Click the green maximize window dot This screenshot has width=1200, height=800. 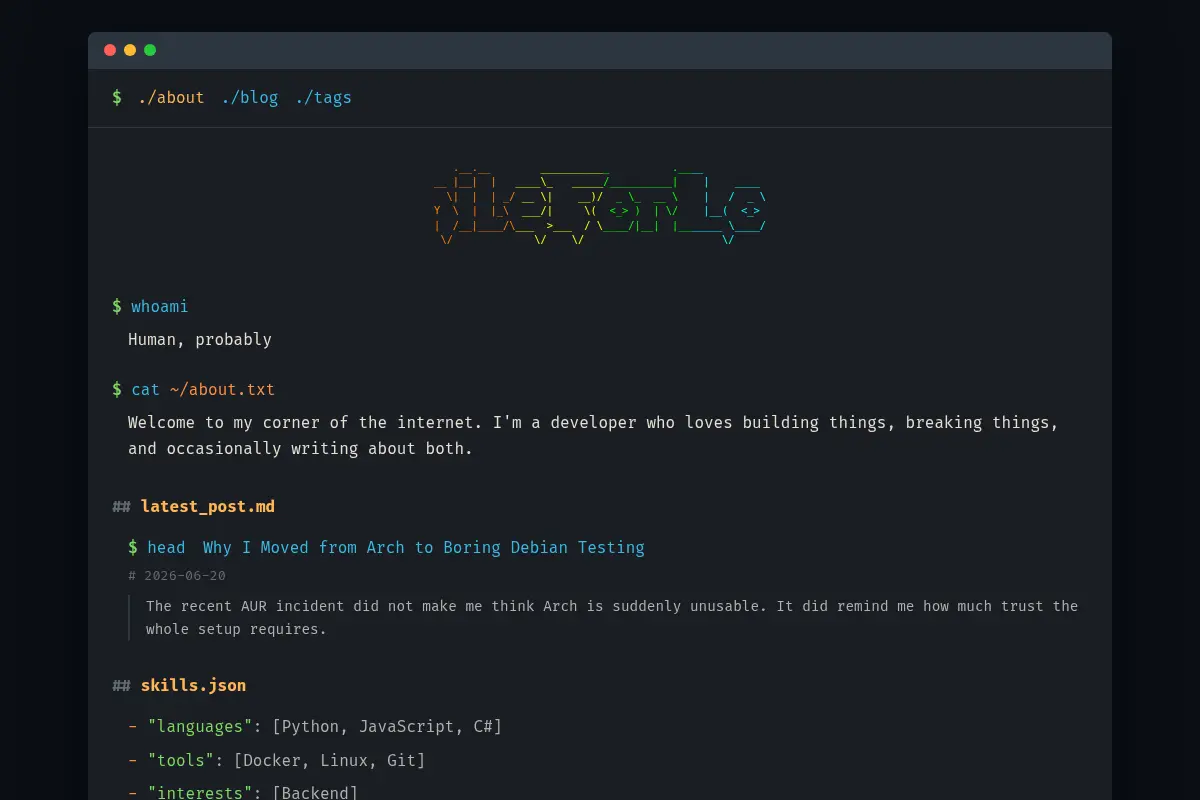(x=150, y=50)
